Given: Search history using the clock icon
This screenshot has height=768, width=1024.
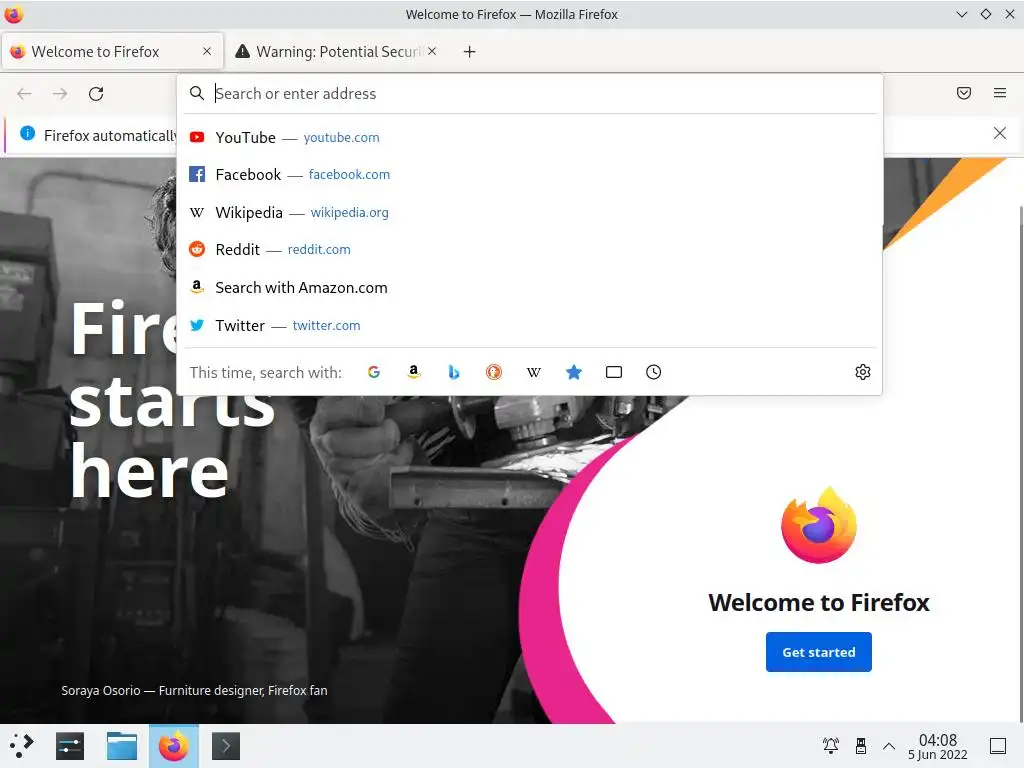Looking at the screenshot, I should 654,372.
